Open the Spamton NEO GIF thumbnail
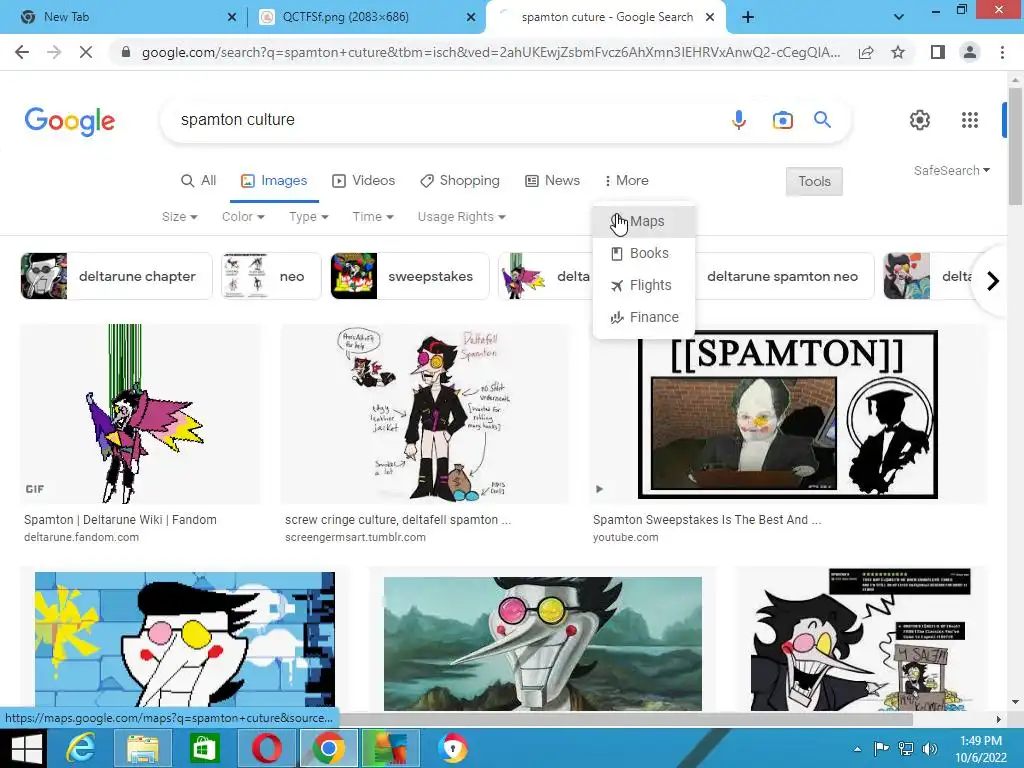 (140, 414)
